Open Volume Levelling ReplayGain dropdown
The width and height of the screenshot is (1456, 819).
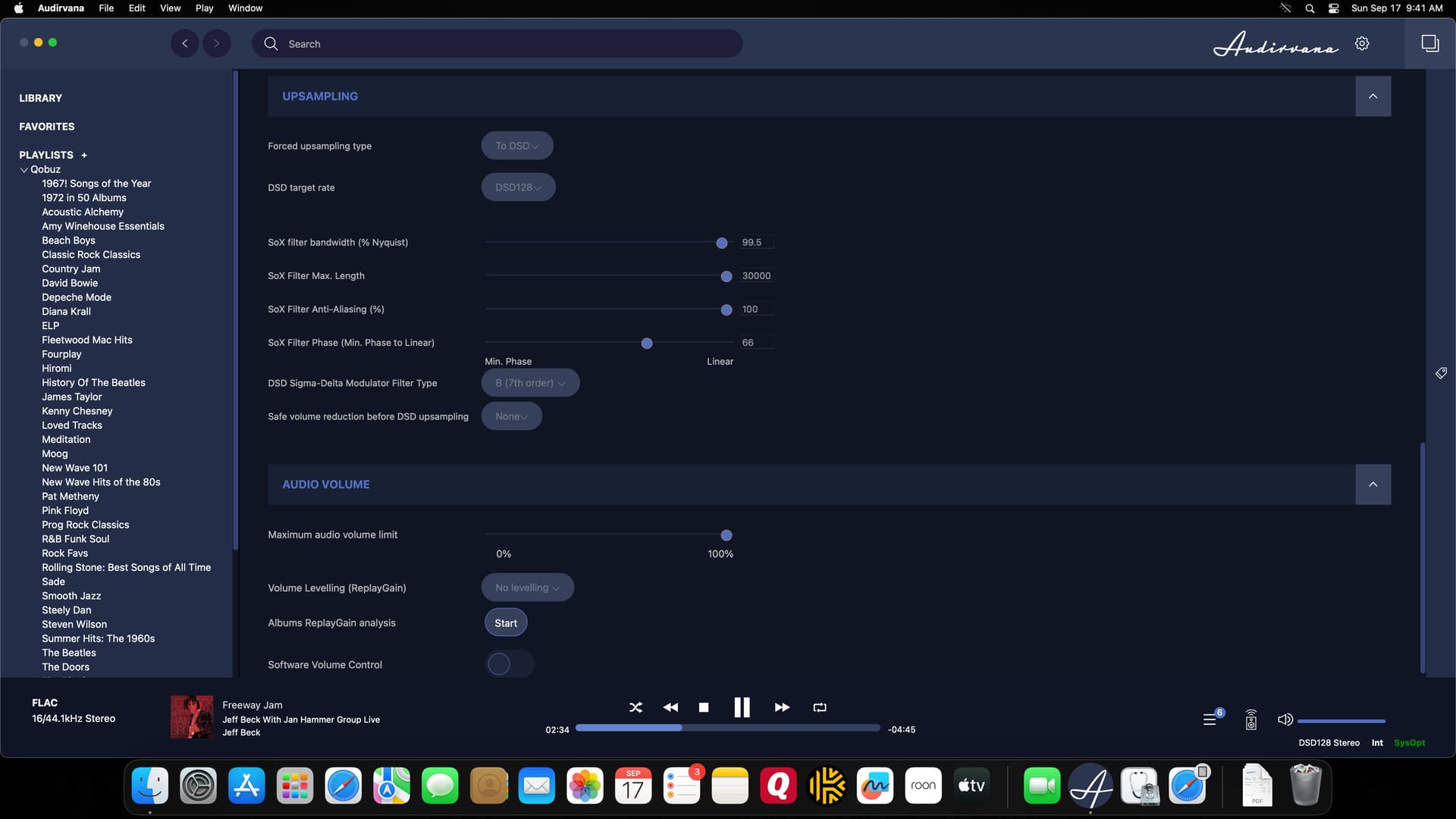528,588
